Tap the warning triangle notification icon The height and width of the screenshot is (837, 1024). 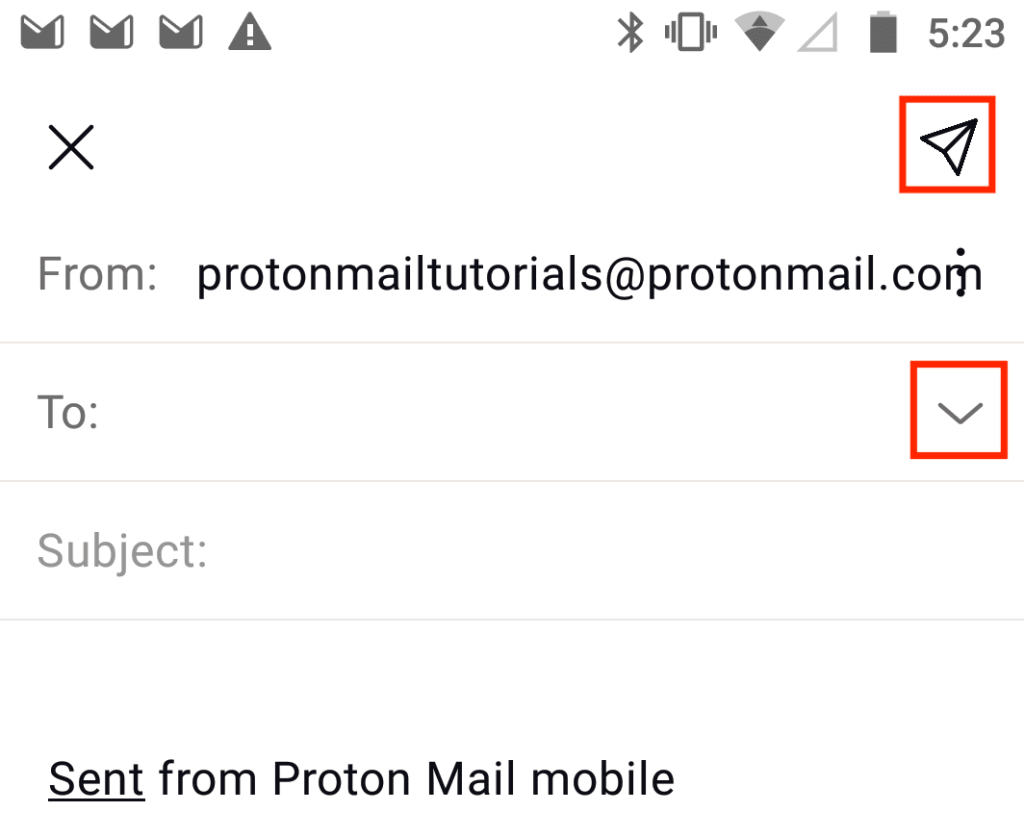pyautogui.click(x=249, y=33)
